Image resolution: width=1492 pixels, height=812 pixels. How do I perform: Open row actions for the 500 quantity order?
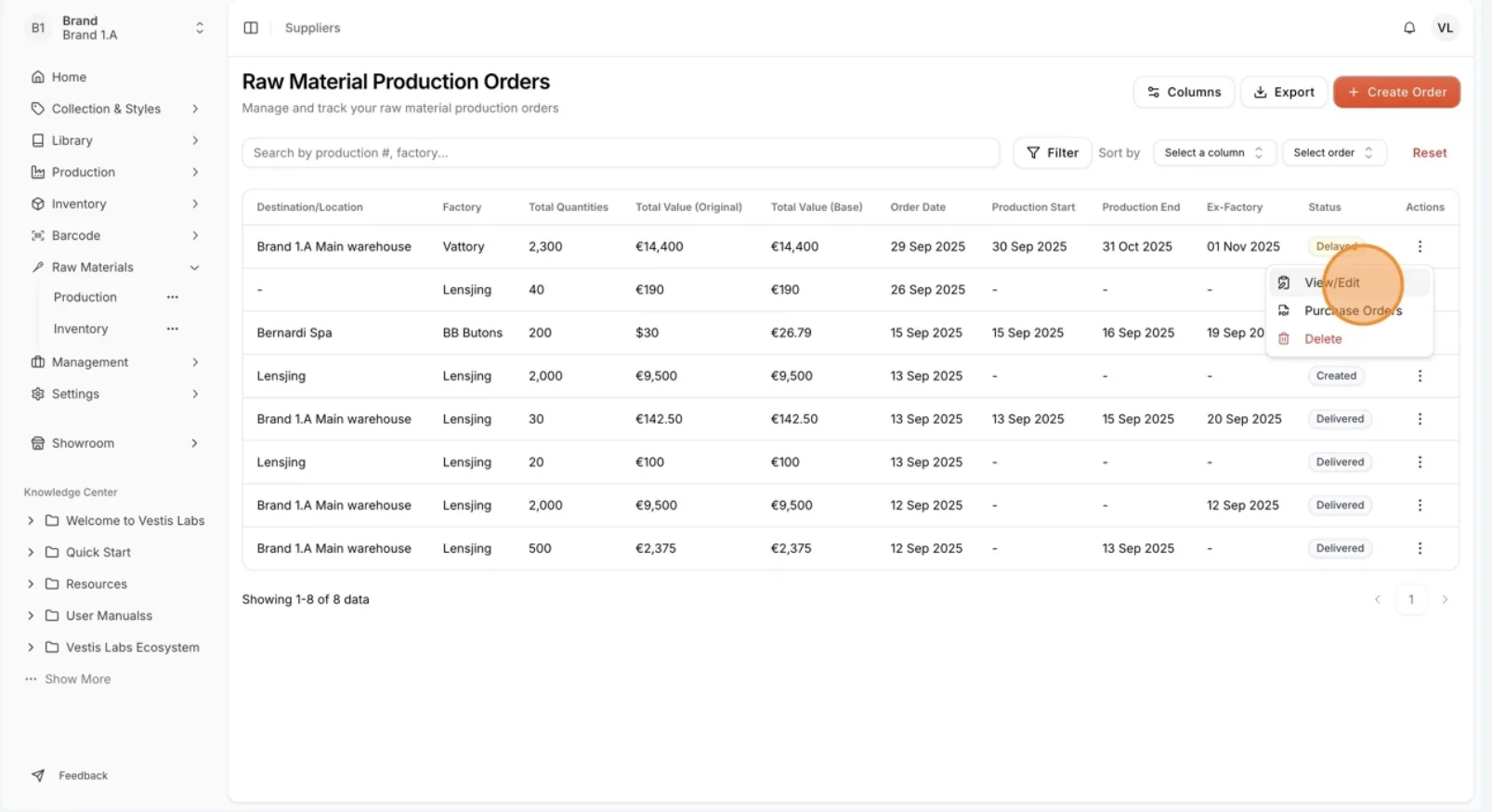pyautogui.click(x=1420, y=548)
